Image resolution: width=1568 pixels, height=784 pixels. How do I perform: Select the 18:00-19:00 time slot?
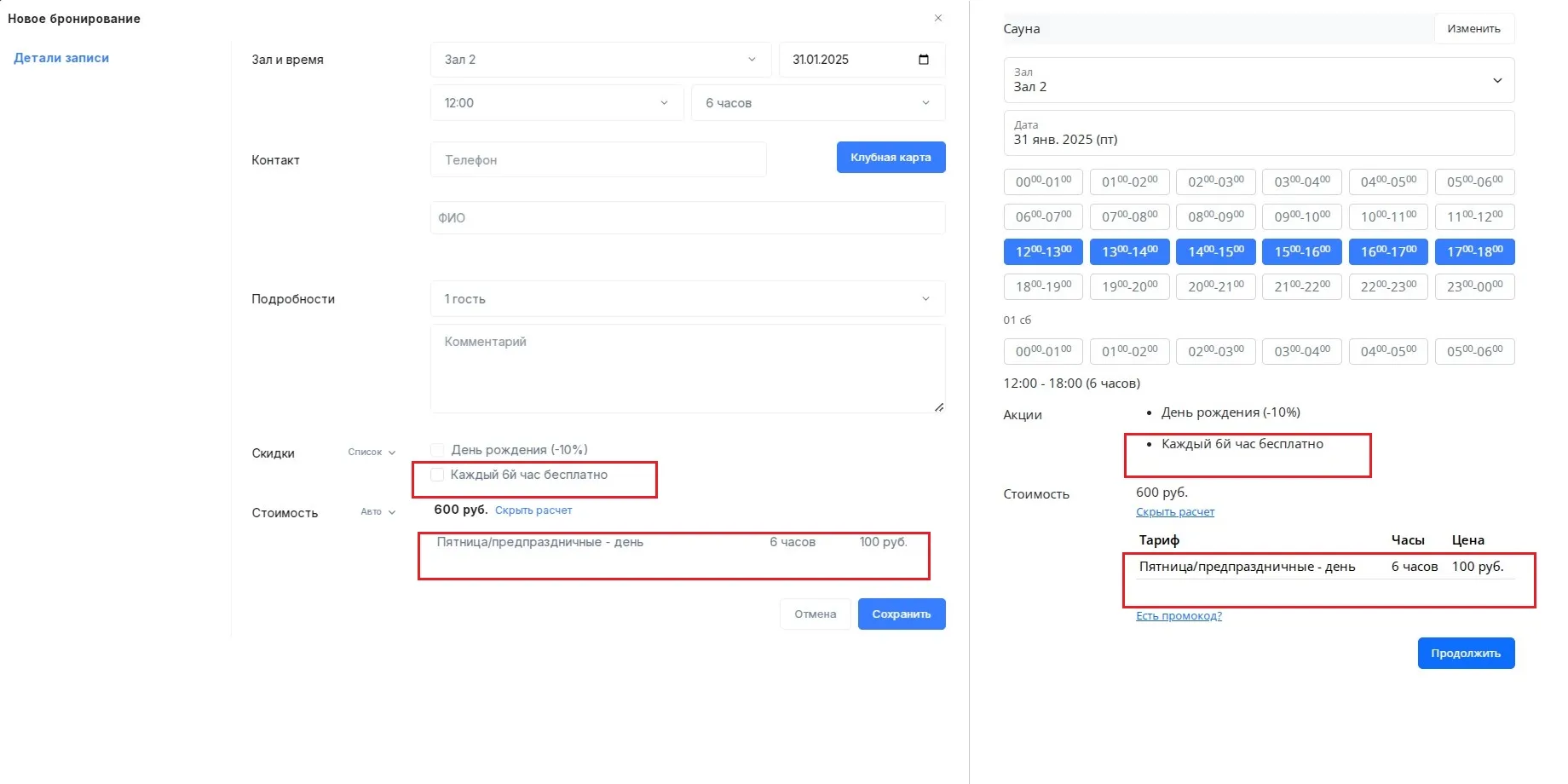(1043, 287)
